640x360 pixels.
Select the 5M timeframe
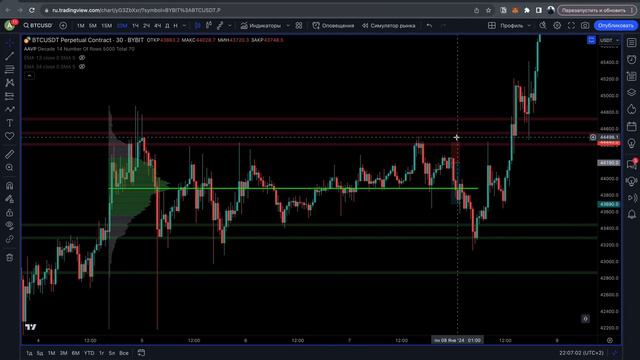[93, 26]
